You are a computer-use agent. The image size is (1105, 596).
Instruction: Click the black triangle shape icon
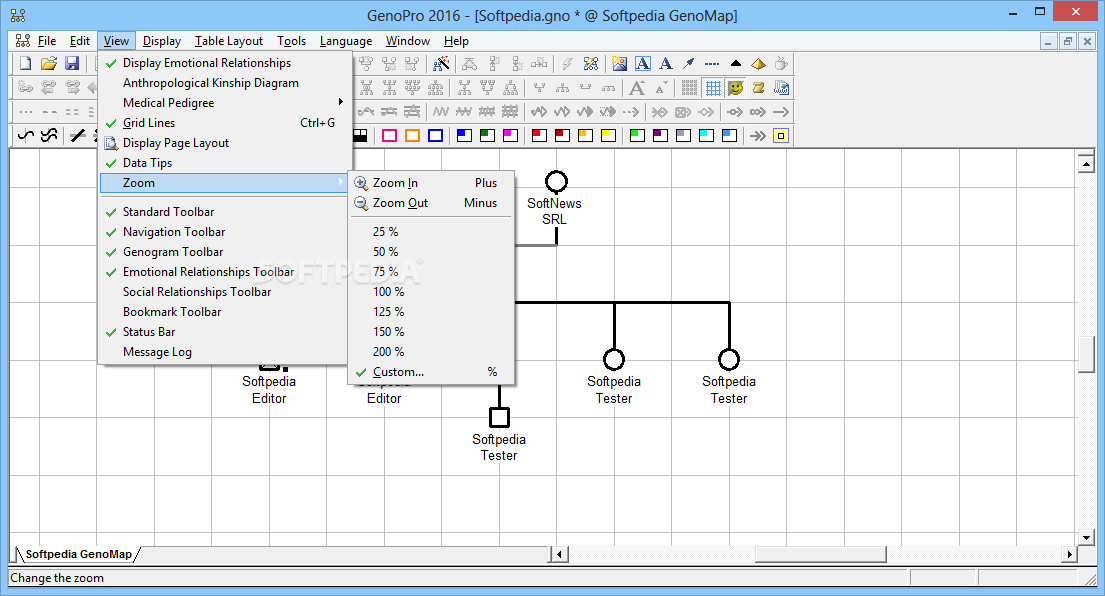pyautogui.click(x=736, y=64)
